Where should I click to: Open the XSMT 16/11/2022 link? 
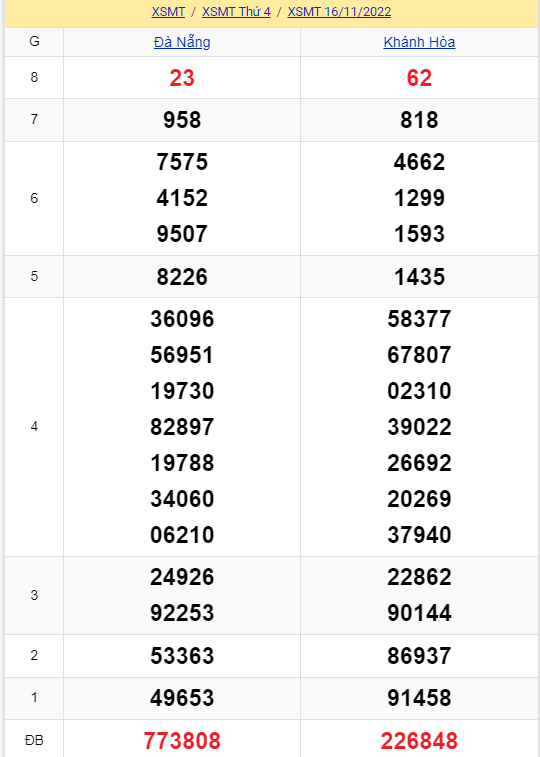point(339,12)
